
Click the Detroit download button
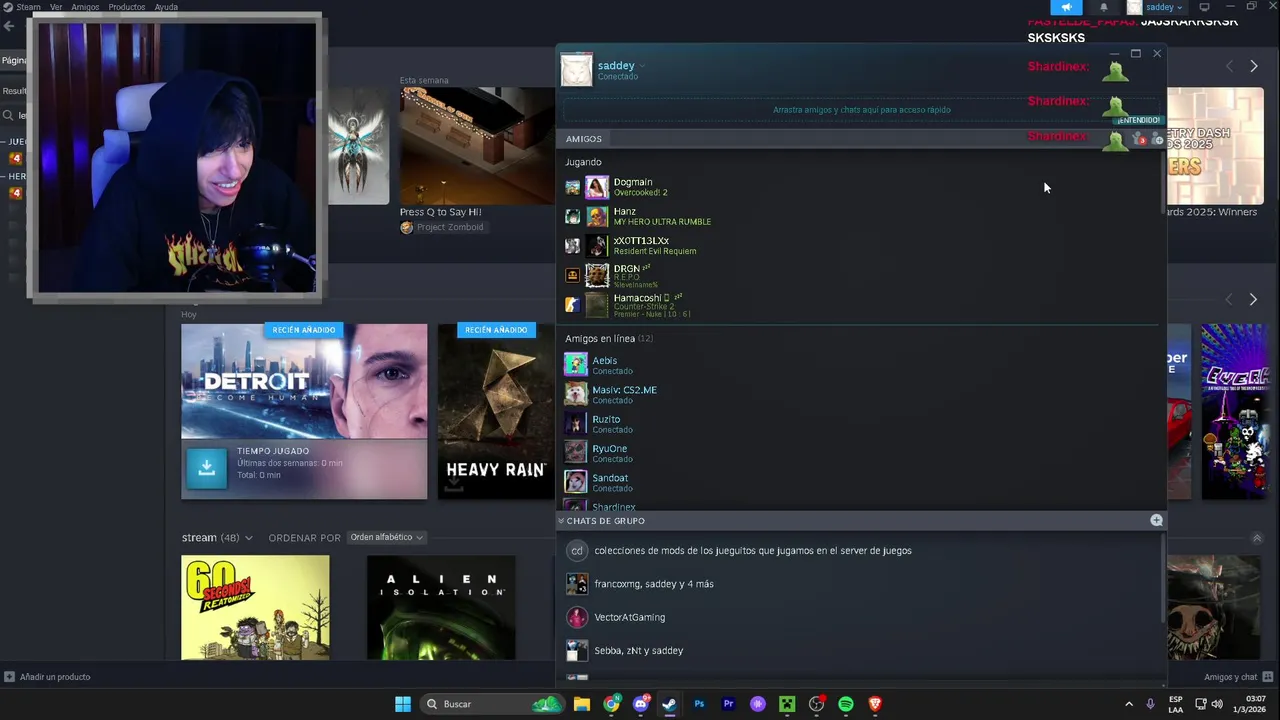pos(207,468)
